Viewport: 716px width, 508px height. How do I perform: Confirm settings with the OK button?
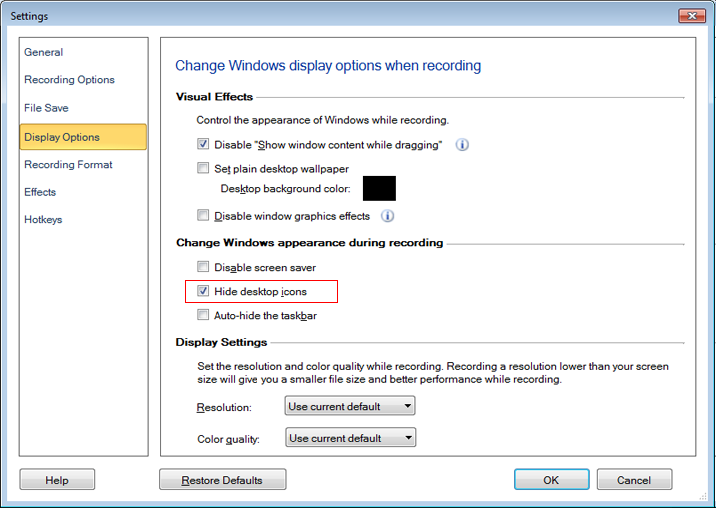point(551,480)
